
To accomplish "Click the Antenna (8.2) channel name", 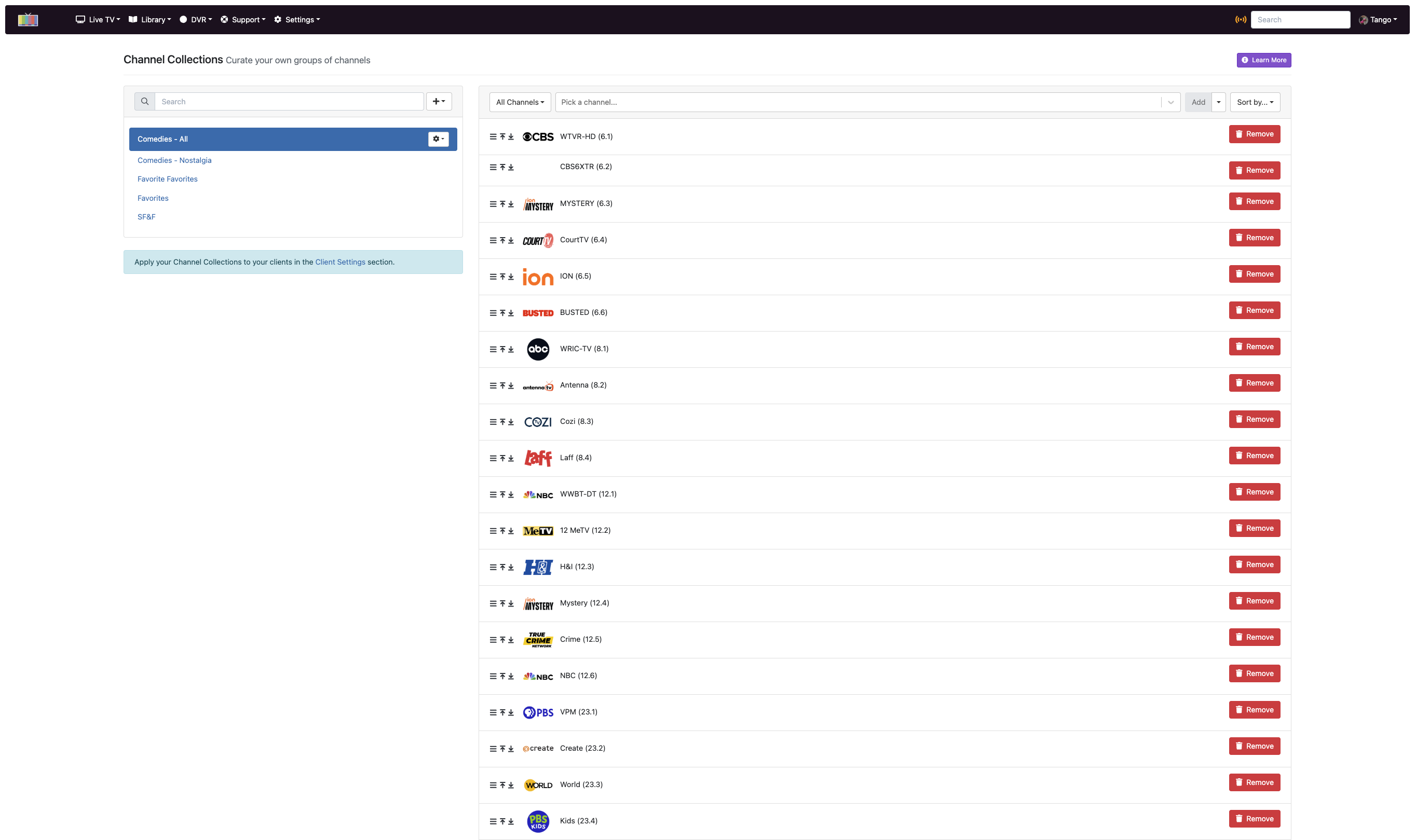I will point(583,385).
